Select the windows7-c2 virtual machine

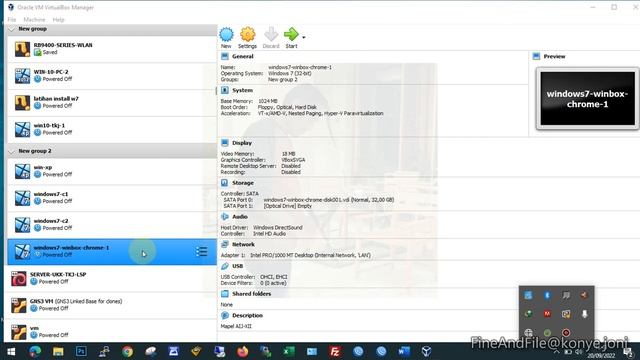point(112,225)
